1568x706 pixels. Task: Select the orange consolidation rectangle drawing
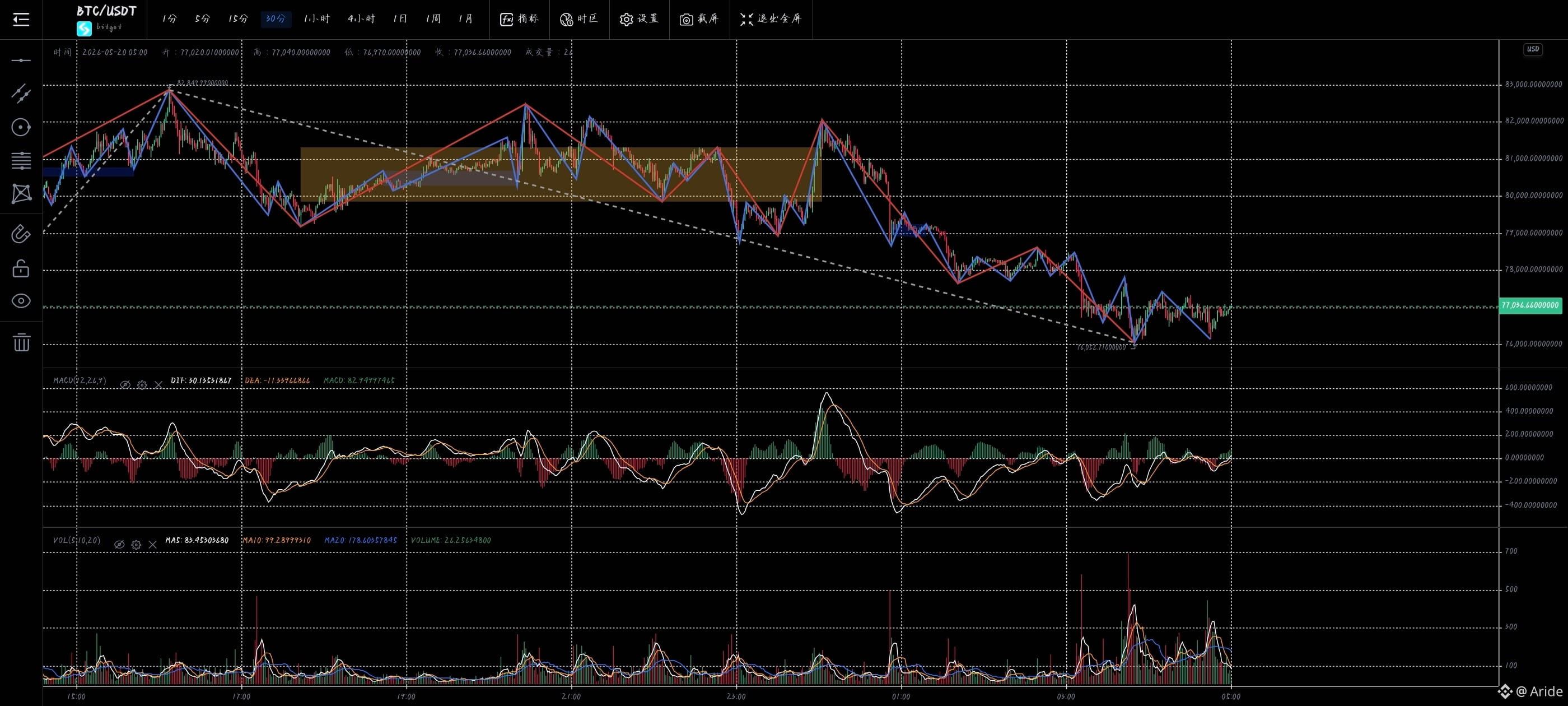561,174
